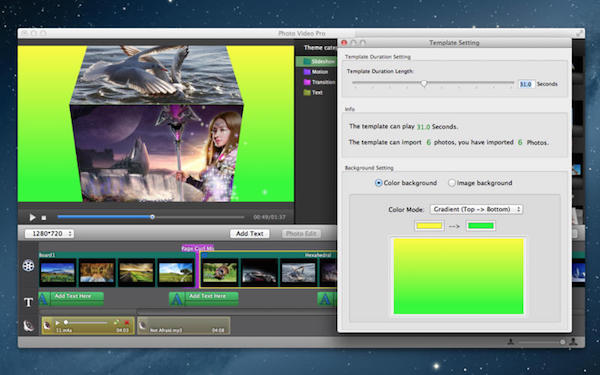Click the zoom-out person icon in the Photo Video Pro status bar
This screenshot has height=375, width=600.
(510, 342)
